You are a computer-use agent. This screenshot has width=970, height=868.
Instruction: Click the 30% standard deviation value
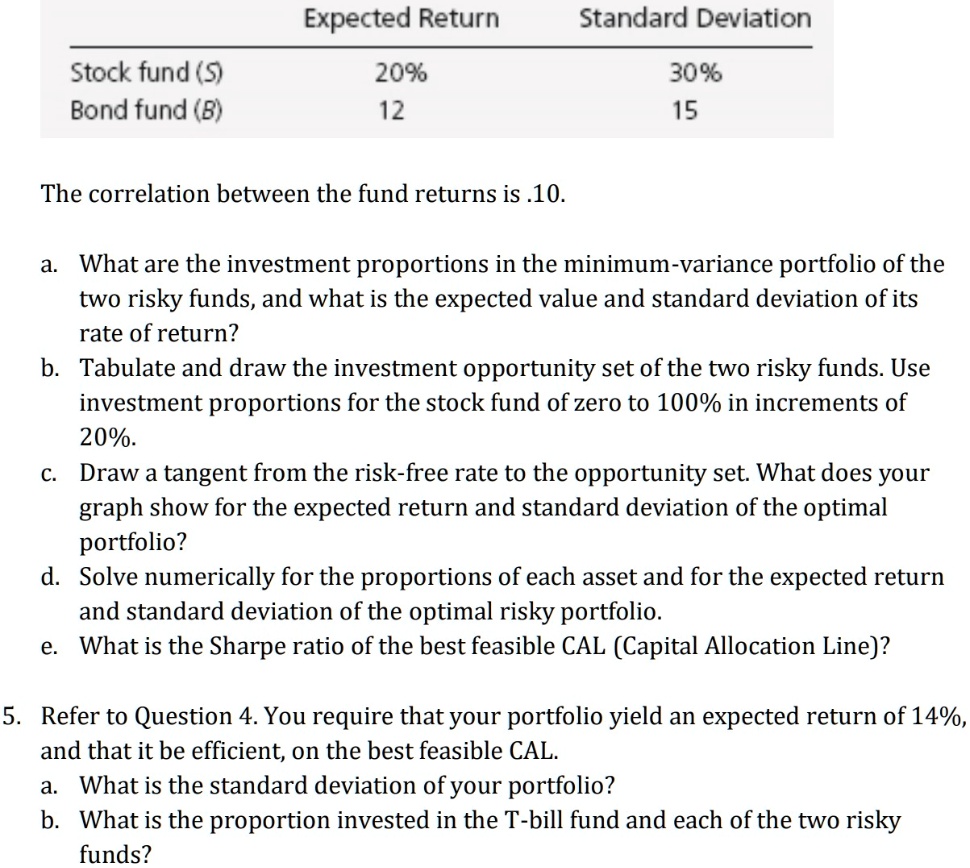(695, 73)
